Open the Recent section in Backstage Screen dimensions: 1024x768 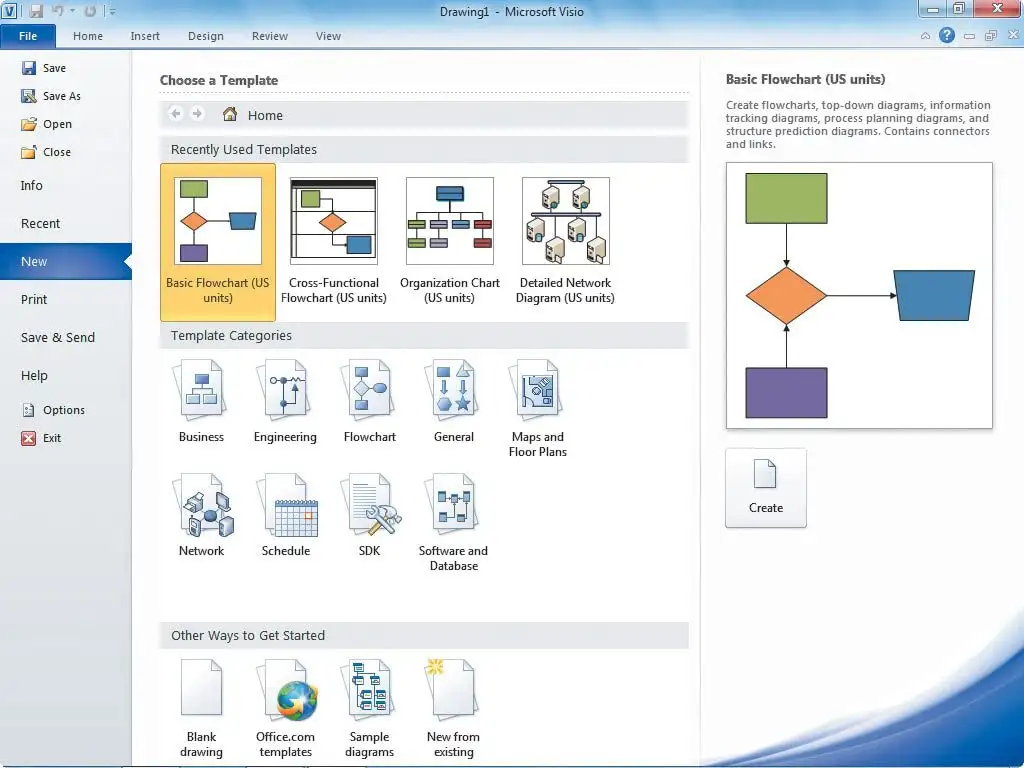pyautogui.click(x=41, y=224)
